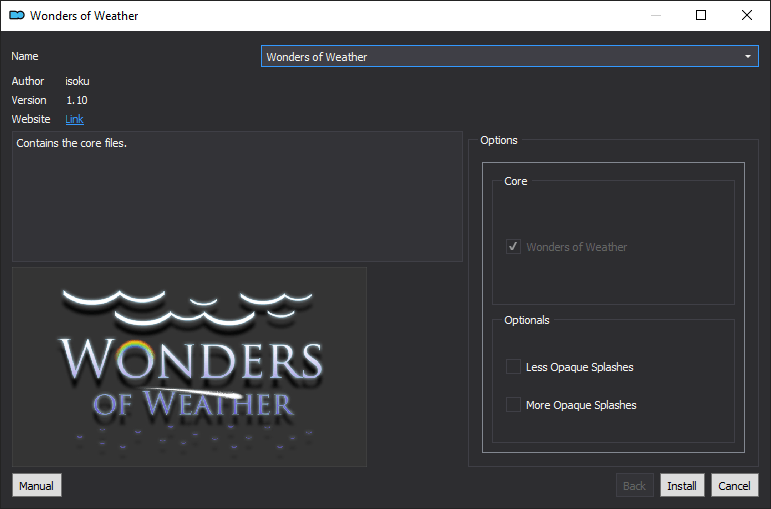Click the app icon in title bar
The width and height of the screenshot is (771, 509).
pyautogui.click(x=17, y=15)
